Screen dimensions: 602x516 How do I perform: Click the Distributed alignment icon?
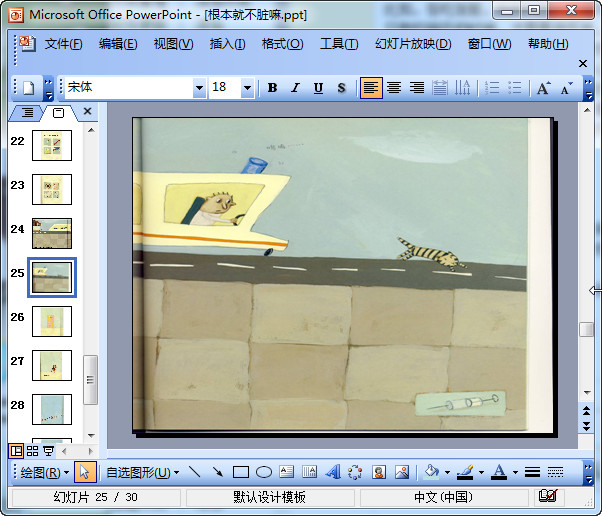pyautogui.click(x=440, y=88)
